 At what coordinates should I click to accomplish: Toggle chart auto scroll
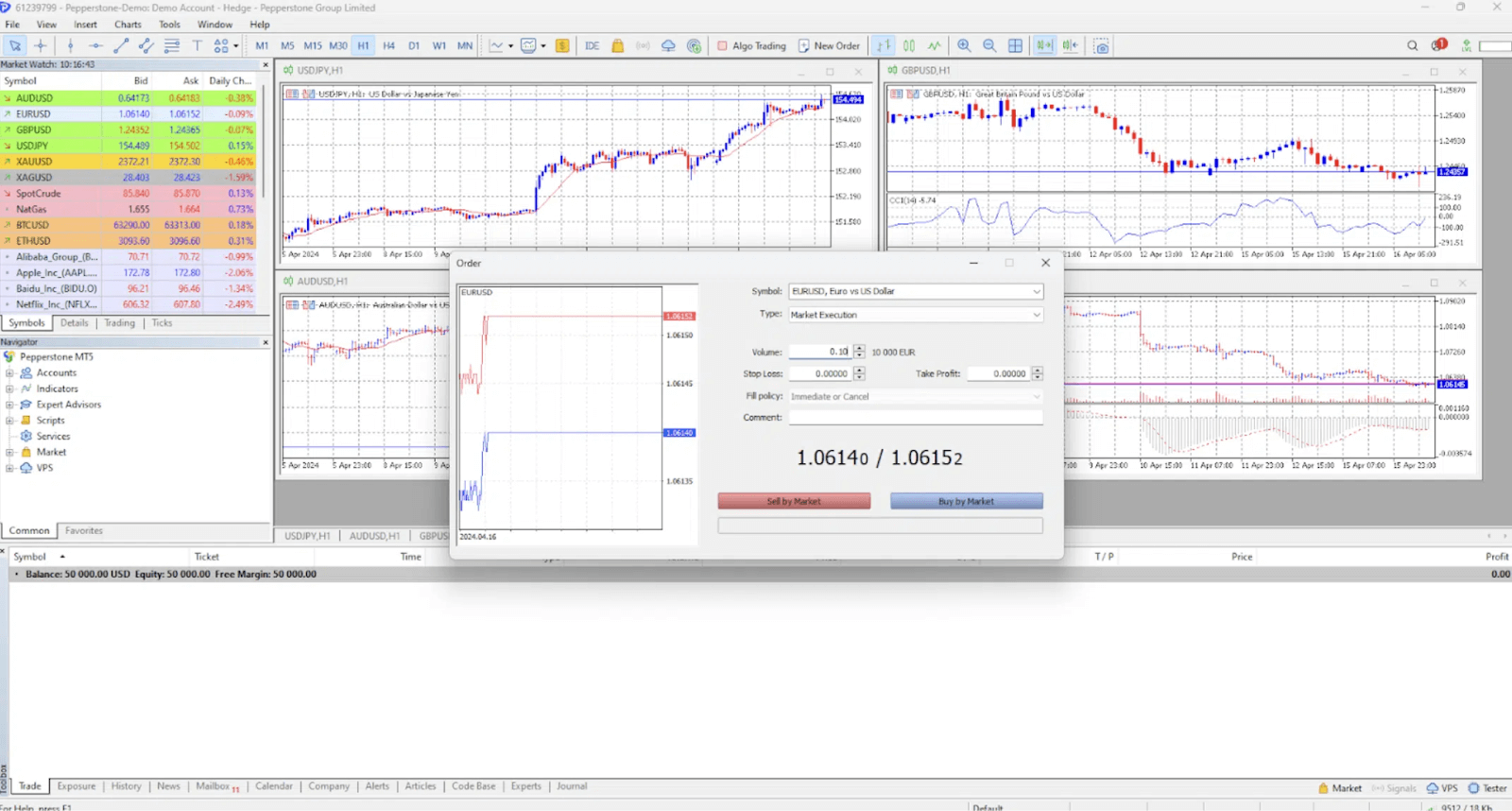coord(1044,45)
